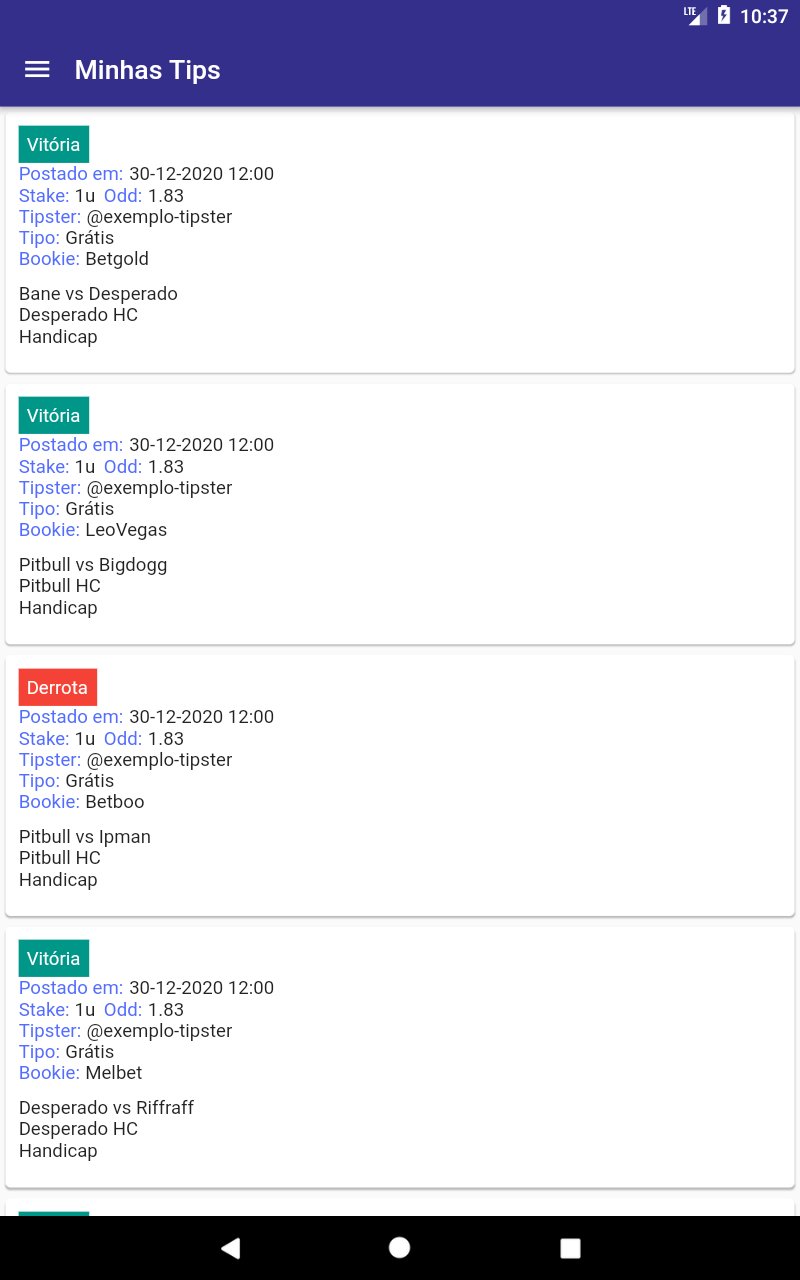The height and width of the screenshot is (1280, 800).
Task: Tap the battery icon in status bar
Action: click(724, 16)
